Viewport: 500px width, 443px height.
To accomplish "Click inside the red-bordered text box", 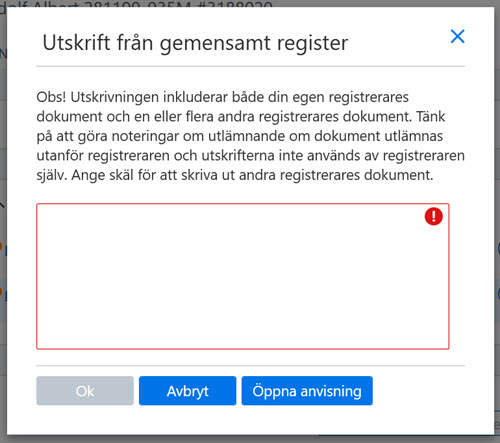I will click(x=243, y=276).
